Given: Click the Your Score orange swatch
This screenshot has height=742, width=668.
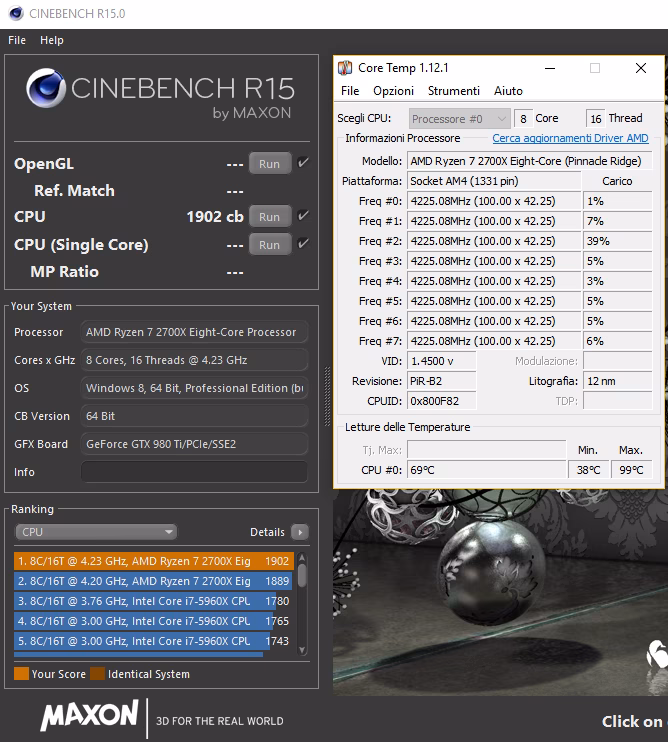Looking at the screenshot, I should pyautogui.click(x=21, y=674).
